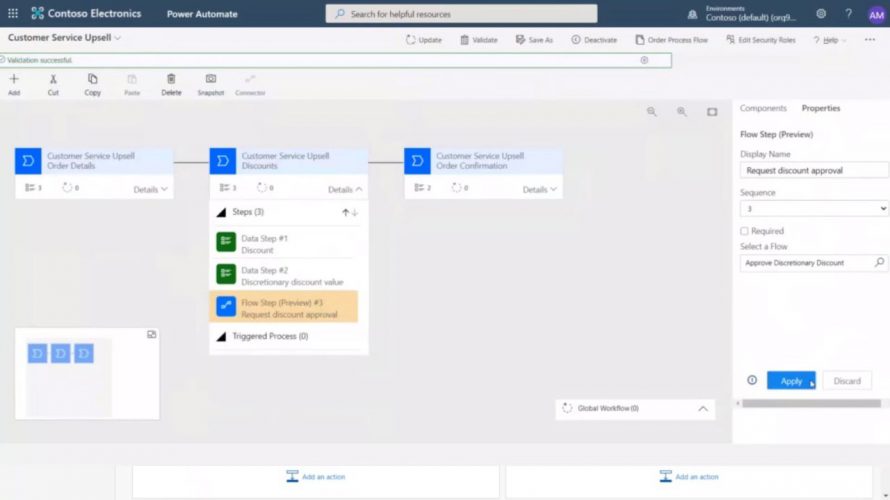Click the Copy tool
The height and width of the screenshot is (500, 890).
point(93,85)
